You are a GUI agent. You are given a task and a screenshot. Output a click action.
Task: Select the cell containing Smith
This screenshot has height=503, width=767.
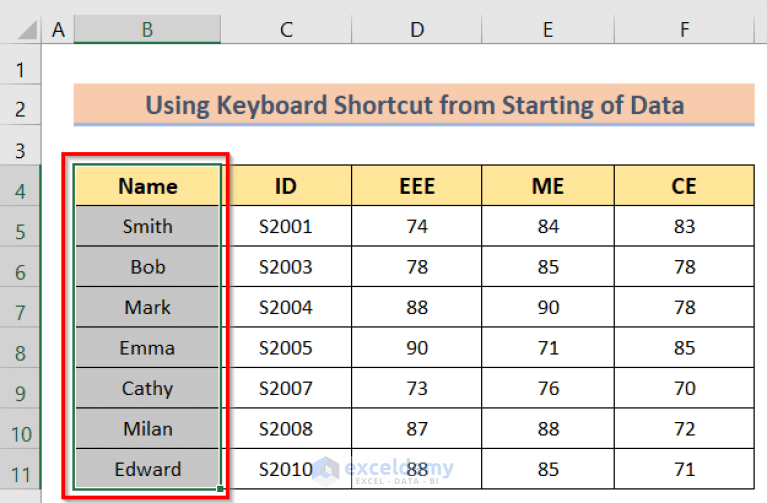(147, 226)
